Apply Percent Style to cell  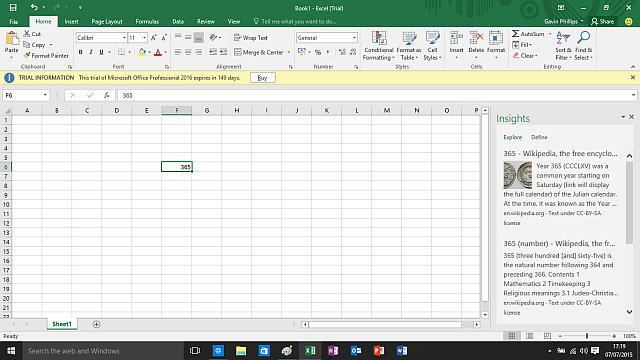click(x=318, y=52)
